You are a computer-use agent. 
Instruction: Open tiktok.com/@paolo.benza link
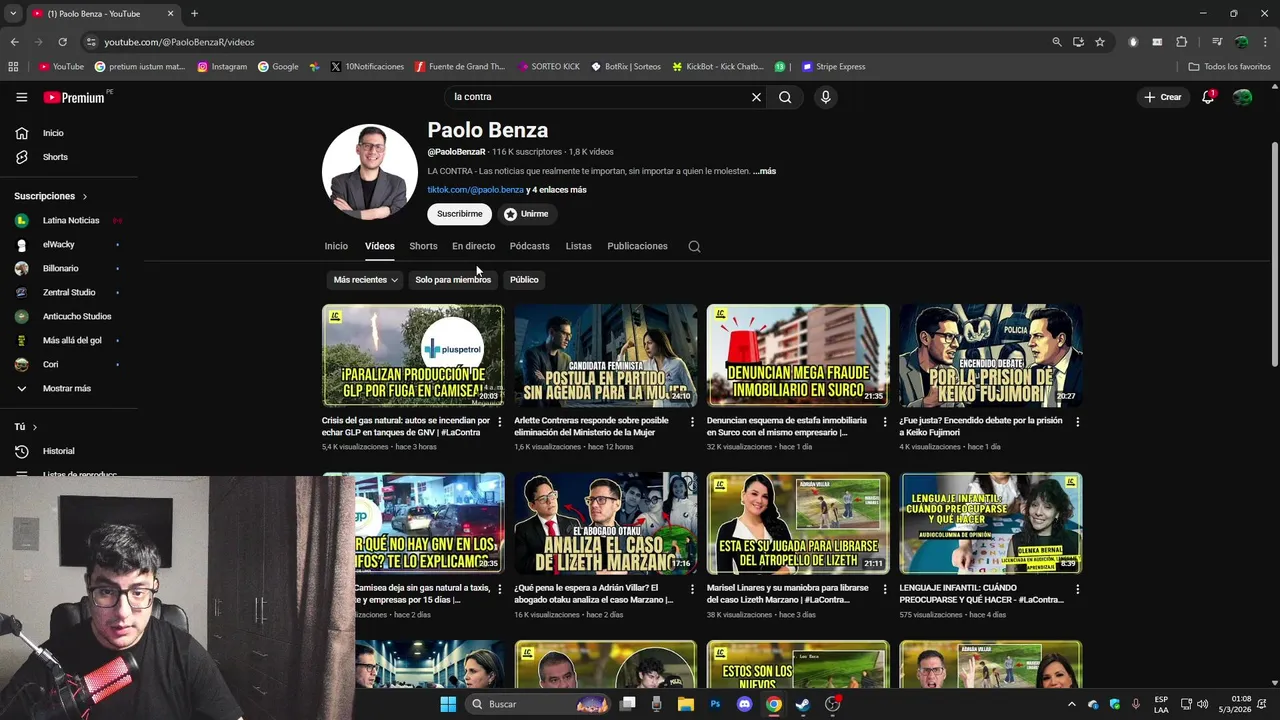475,189
